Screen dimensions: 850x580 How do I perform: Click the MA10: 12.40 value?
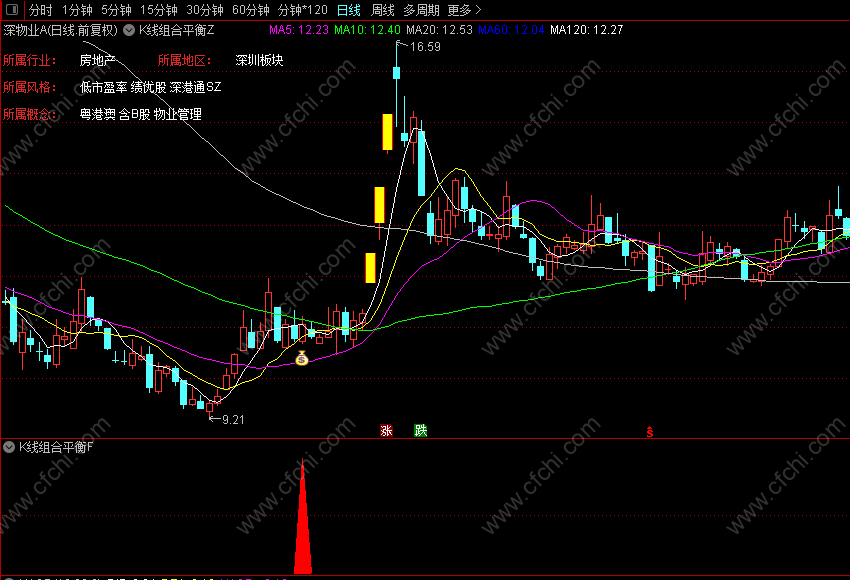[367, 30]
